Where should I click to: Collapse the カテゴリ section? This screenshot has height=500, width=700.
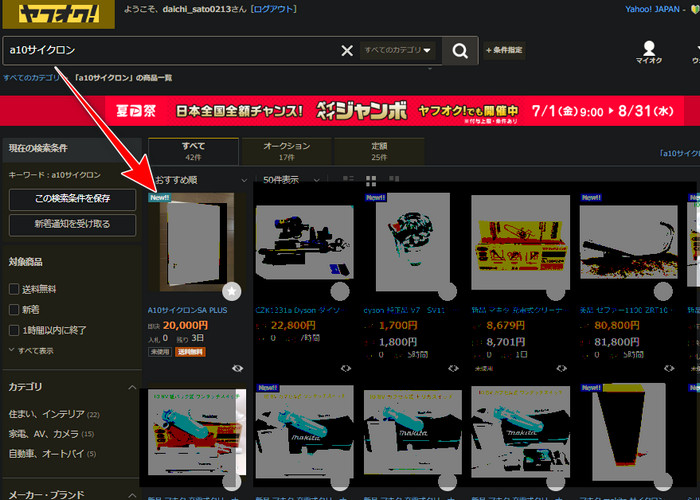tap(132, 387)
